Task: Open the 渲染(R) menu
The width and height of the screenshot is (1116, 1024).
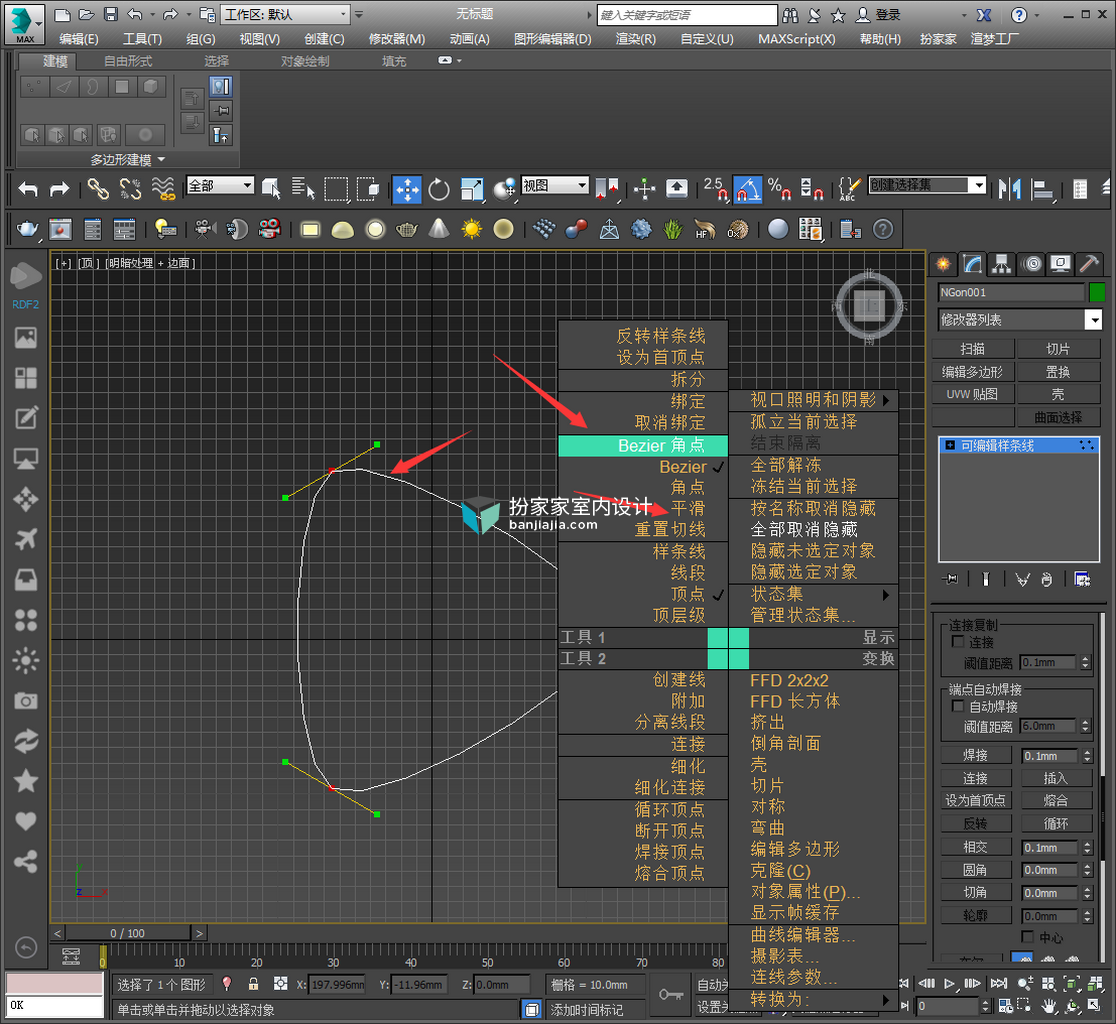Action: coord(635,39)
